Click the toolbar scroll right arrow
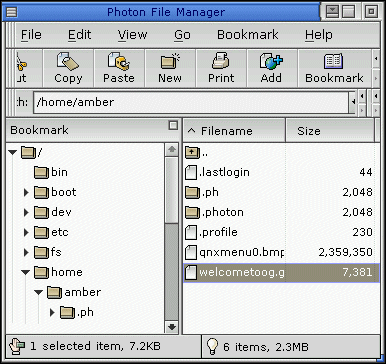 [376, 79]
